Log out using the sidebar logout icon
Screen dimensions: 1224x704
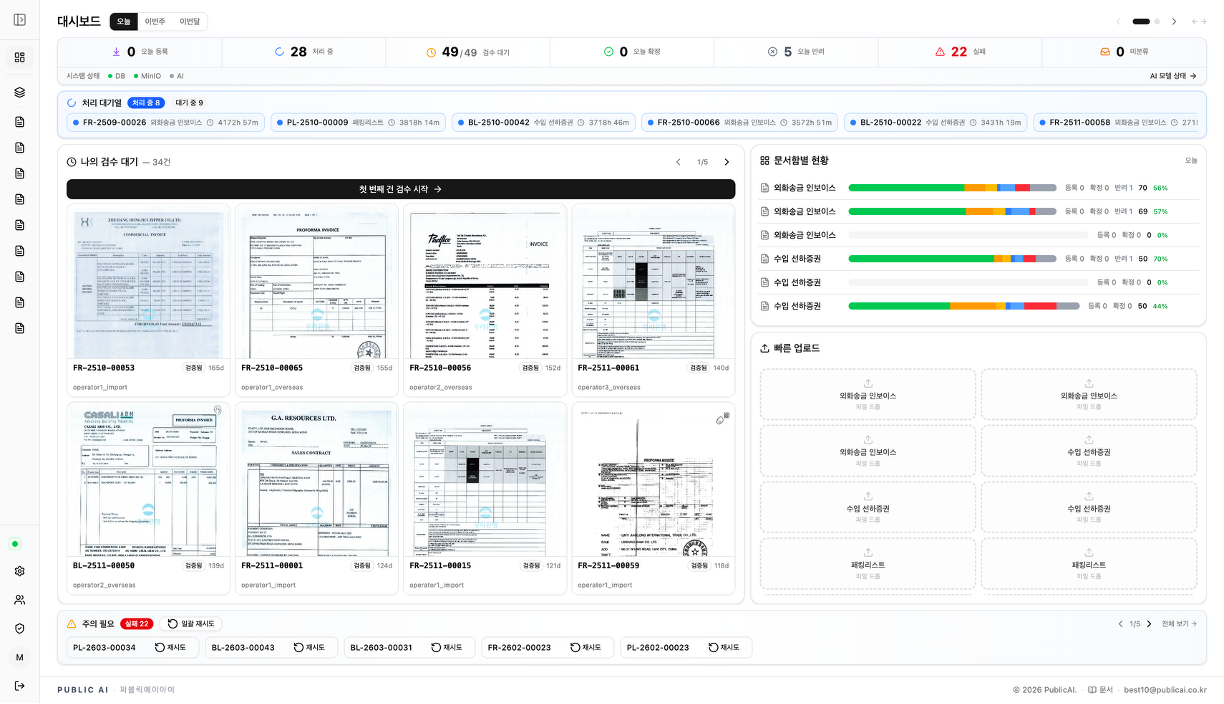click(19, 687)
